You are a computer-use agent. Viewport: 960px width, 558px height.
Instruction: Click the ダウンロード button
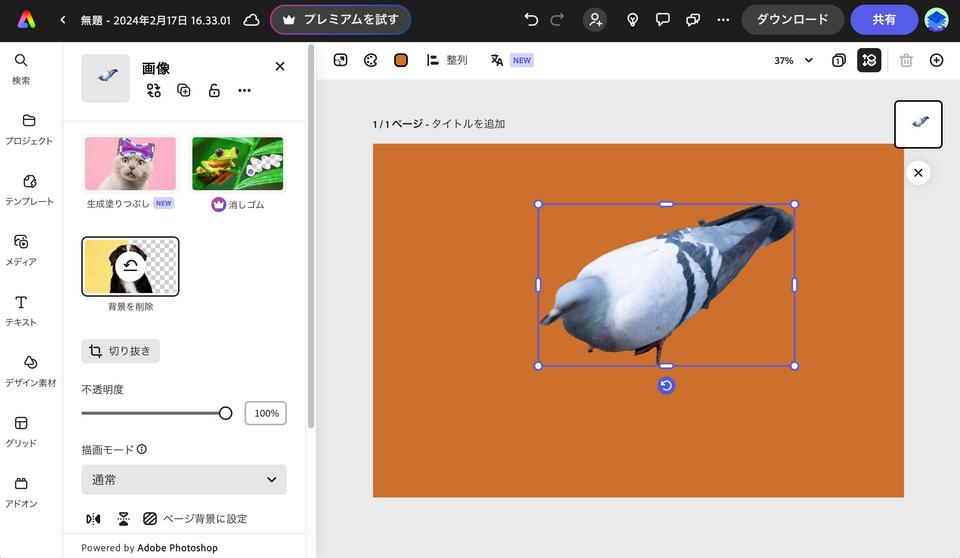[x=792, y=20]
